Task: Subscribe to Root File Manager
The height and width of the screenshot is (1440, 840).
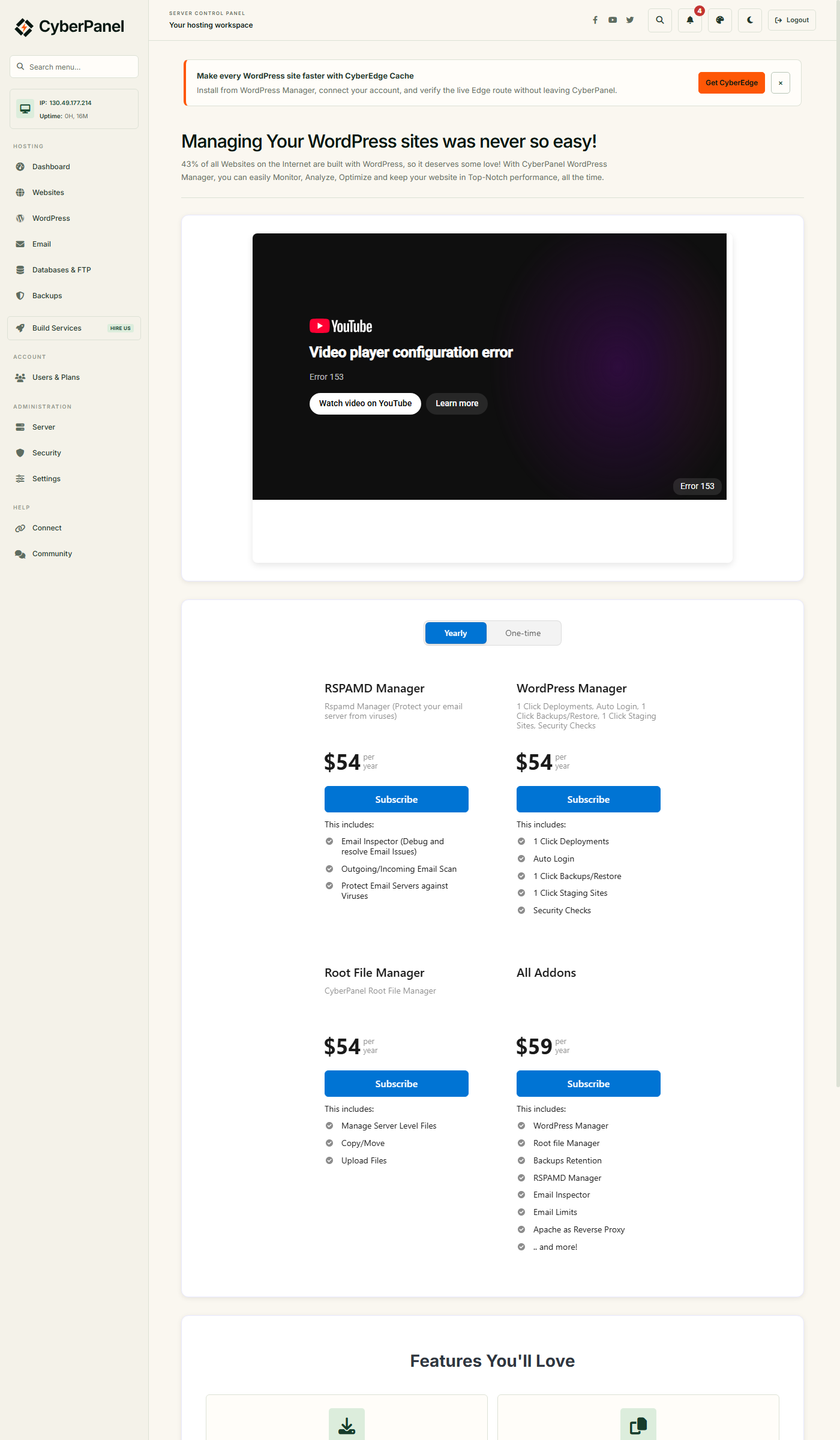Action: (397, 1084)
